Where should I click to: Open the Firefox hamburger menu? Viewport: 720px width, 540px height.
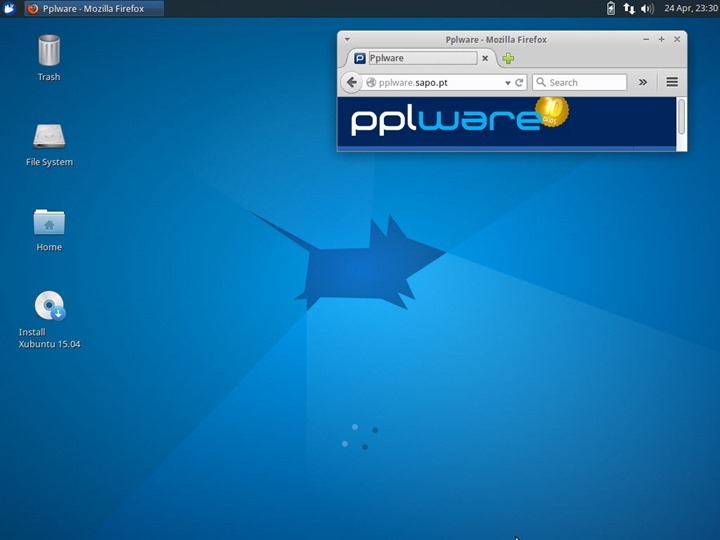pyautogui.click(x=672, y=82)
